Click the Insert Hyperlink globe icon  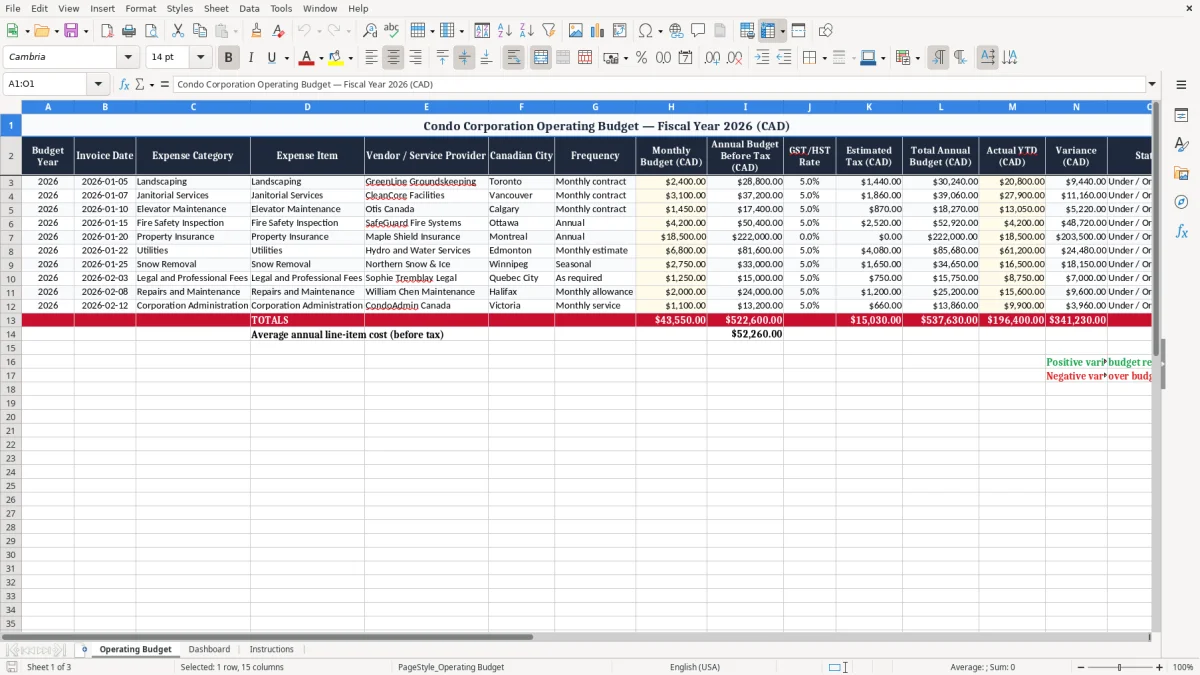click(x=676, y=31)
